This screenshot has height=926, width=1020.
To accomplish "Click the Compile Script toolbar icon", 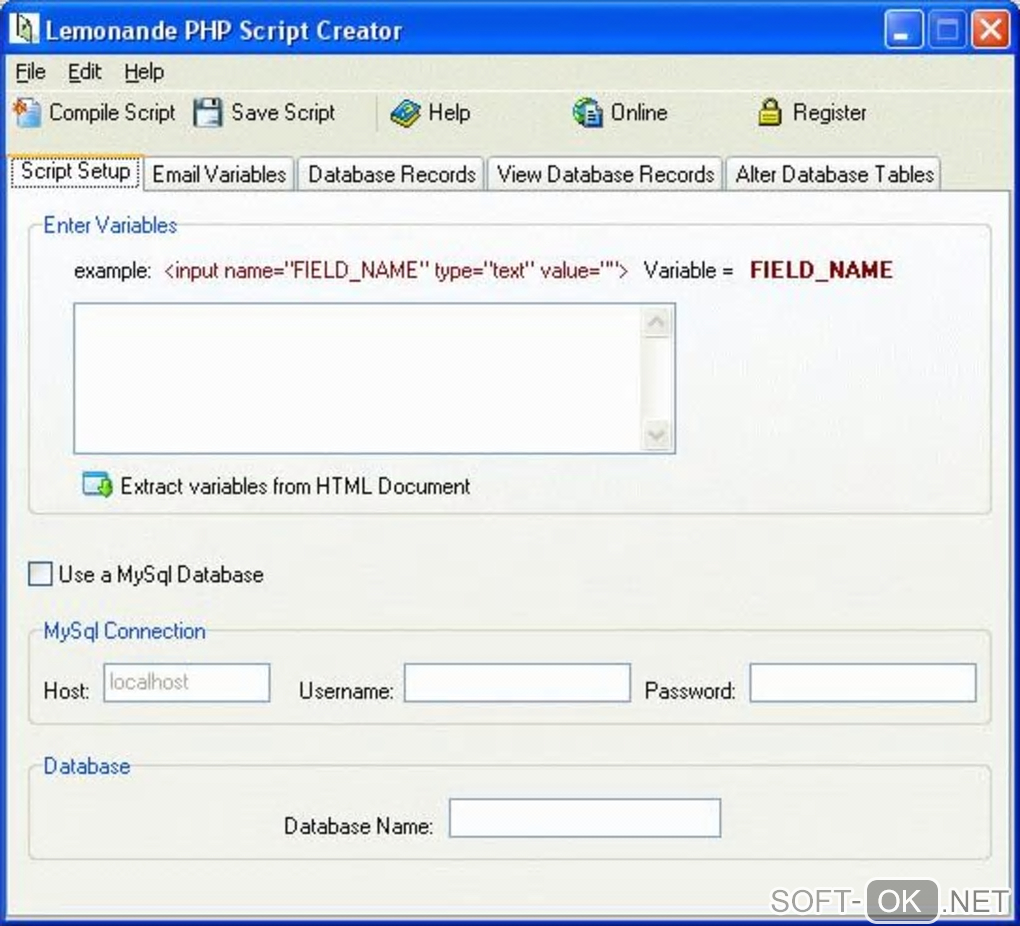I will [27, 113].
